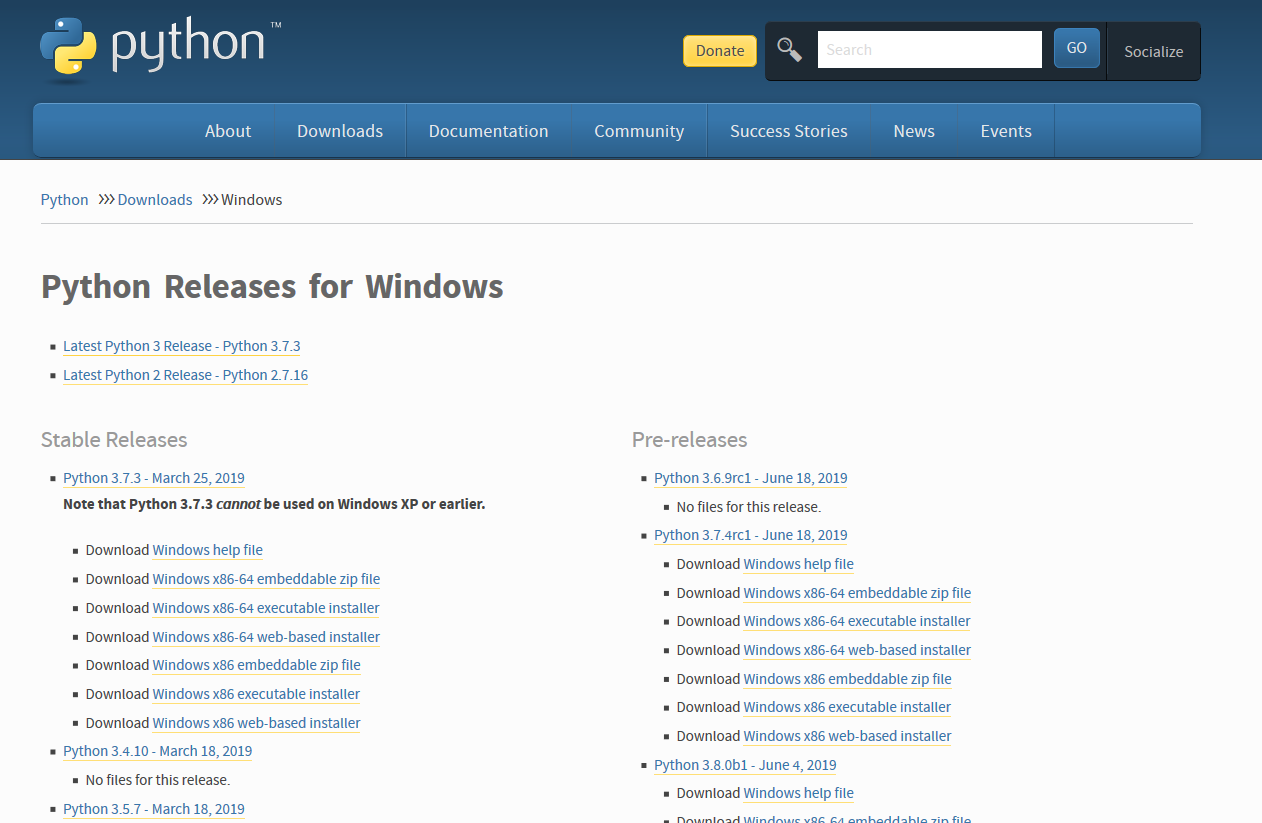This screenshot has height=823, width=1262.
Task: Open Python 3.7.4rc1 - June 18, 2019 pre-release
Action: point(751,535)
